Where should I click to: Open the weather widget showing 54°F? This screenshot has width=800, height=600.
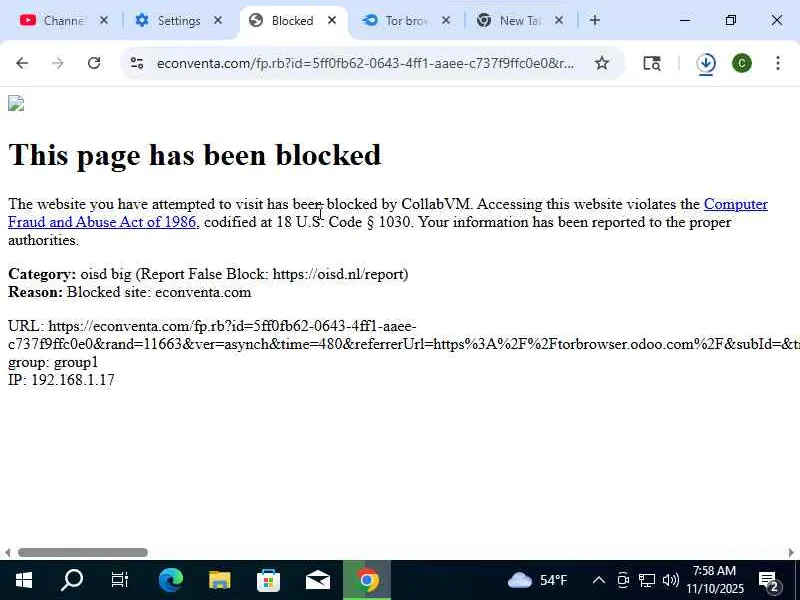pyautogui.click(x=538, y=580)
